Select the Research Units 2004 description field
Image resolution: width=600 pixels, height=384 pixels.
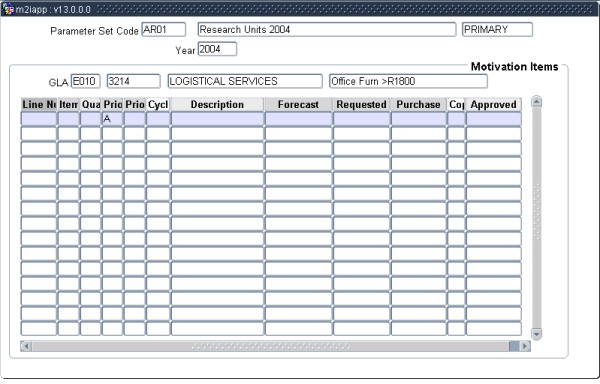(327, 29)
